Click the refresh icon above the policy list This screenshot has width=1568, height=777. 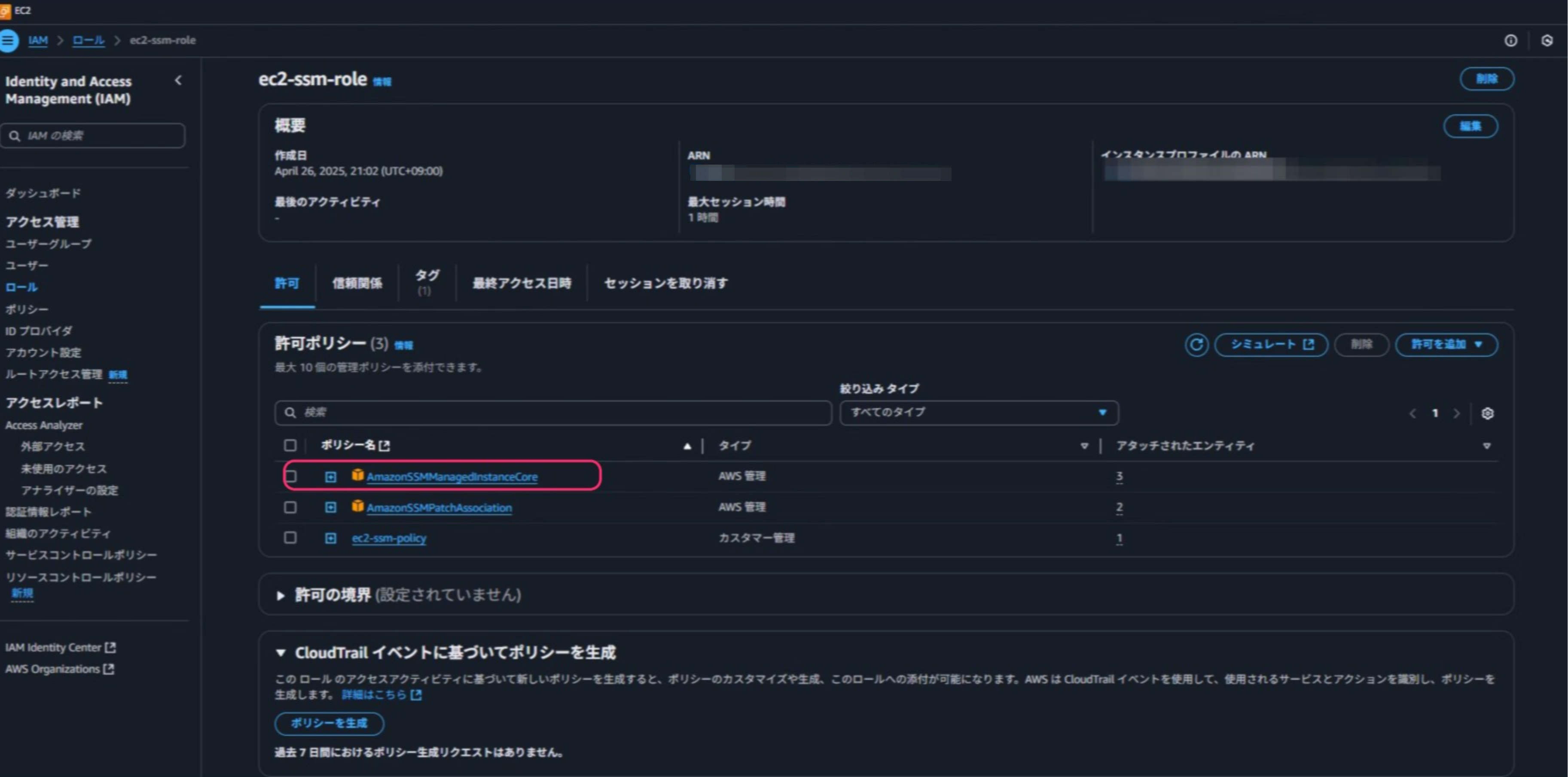tap(1197, 345)
